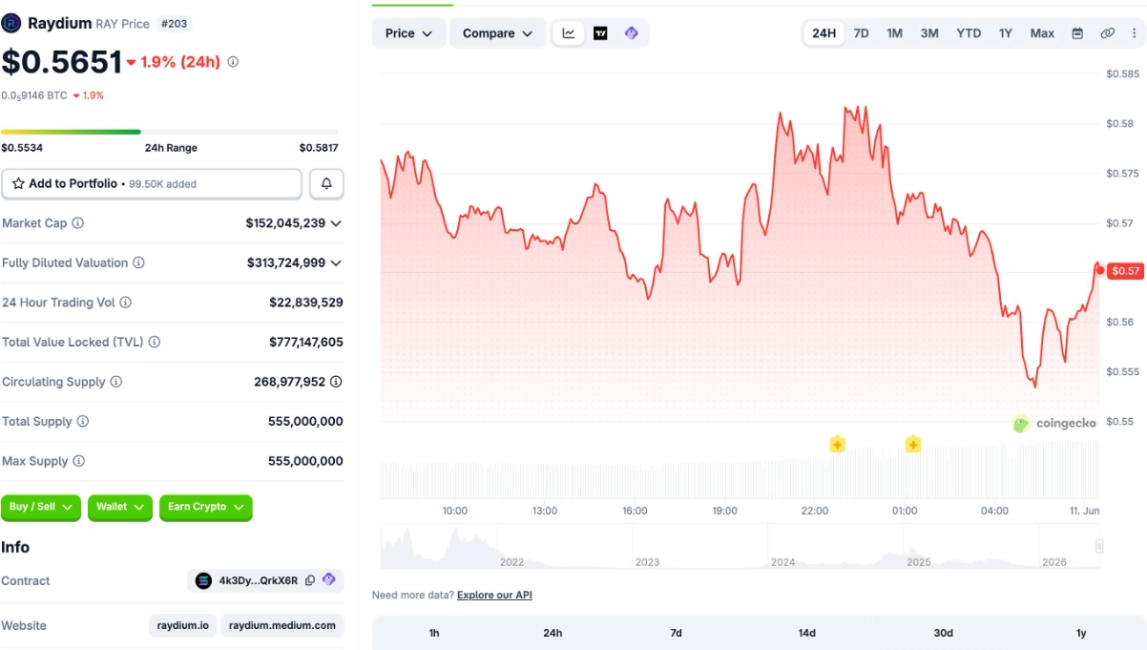
Task: Open the calendar date range picker icon
Action: 1078,33
